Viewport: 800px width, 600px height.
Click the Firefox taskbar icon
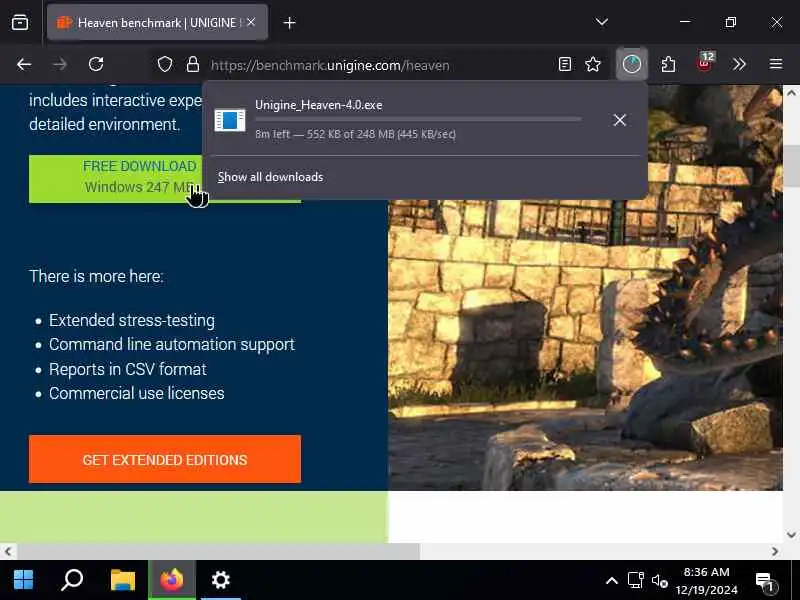click(172, 580)
